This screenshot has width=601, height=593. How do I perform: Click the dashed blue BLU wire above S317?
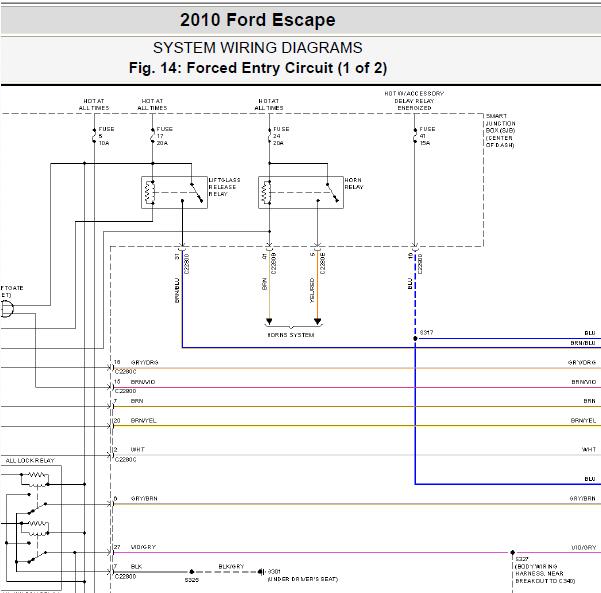tap(415, 293)
